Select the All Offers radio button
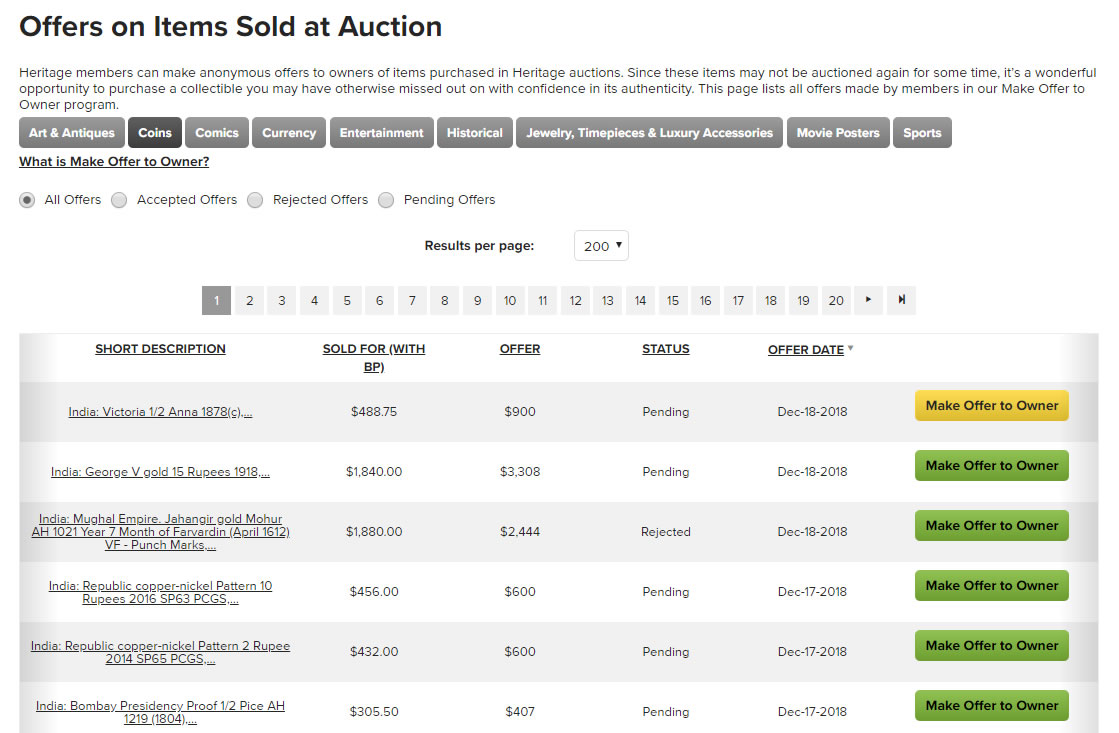This screenshot has width=1119, height=733. point(27,200)
